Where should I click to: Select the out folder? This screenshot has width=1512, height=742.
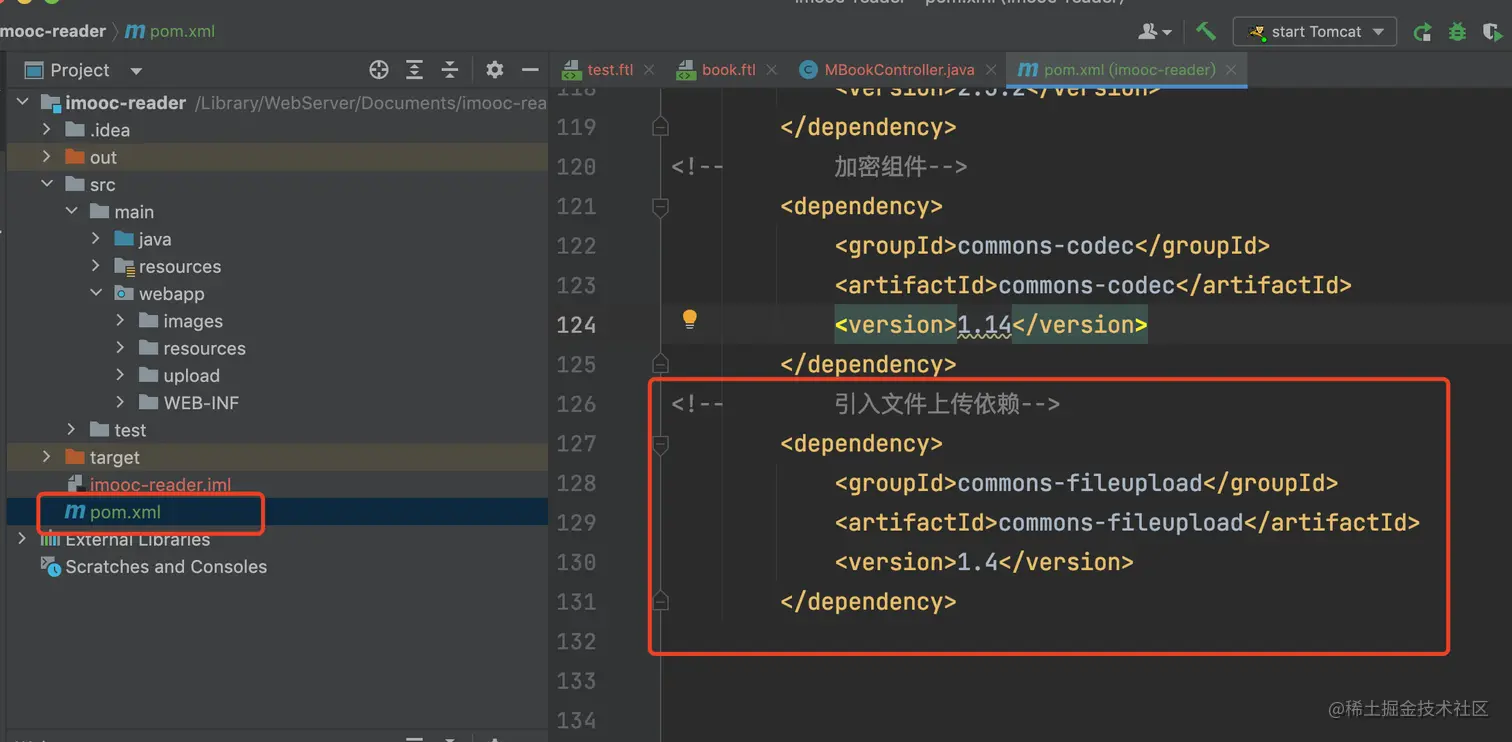[x=103, y=157]
